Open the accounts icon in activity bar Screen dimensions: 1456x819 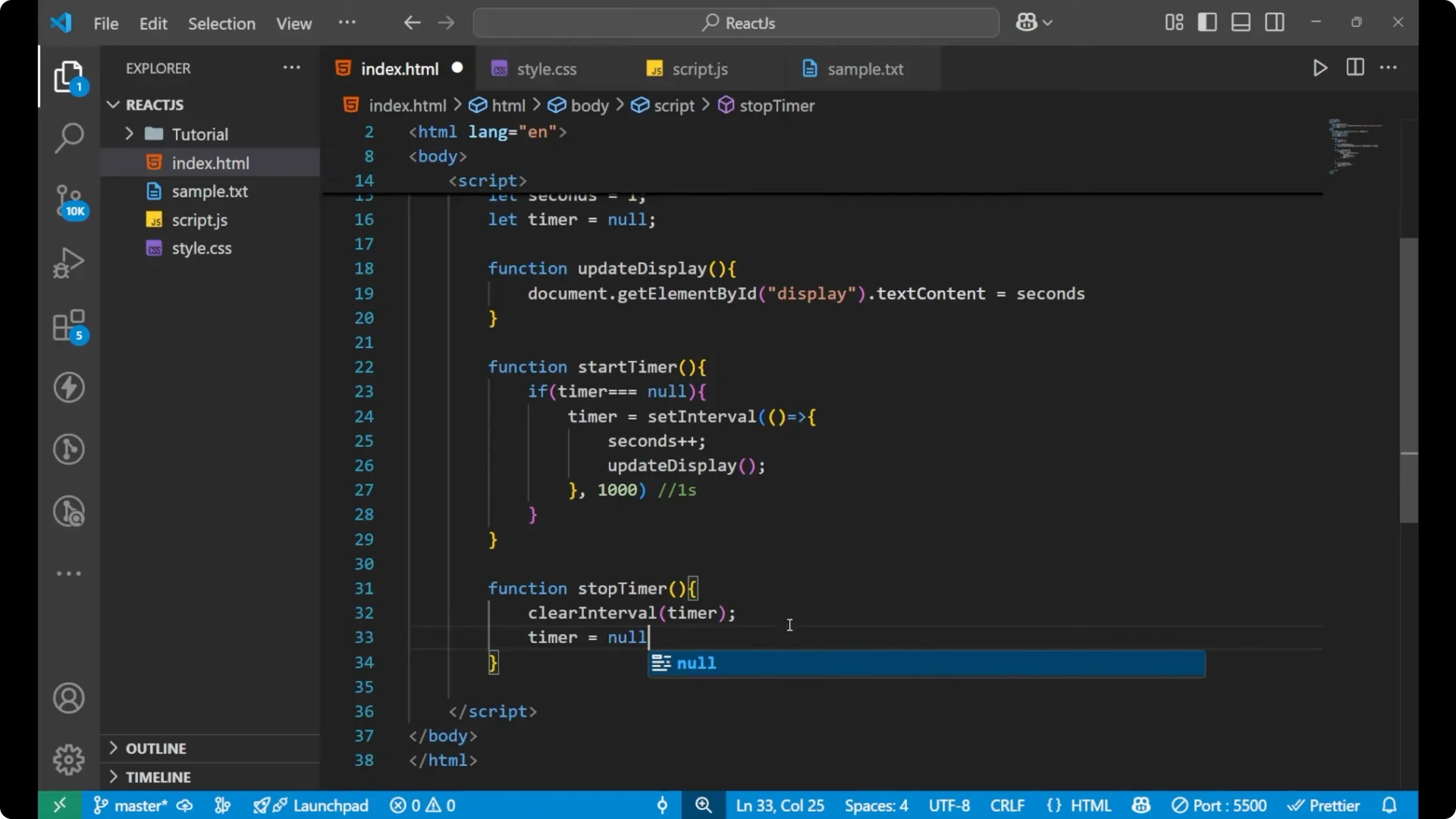point(68,698)
